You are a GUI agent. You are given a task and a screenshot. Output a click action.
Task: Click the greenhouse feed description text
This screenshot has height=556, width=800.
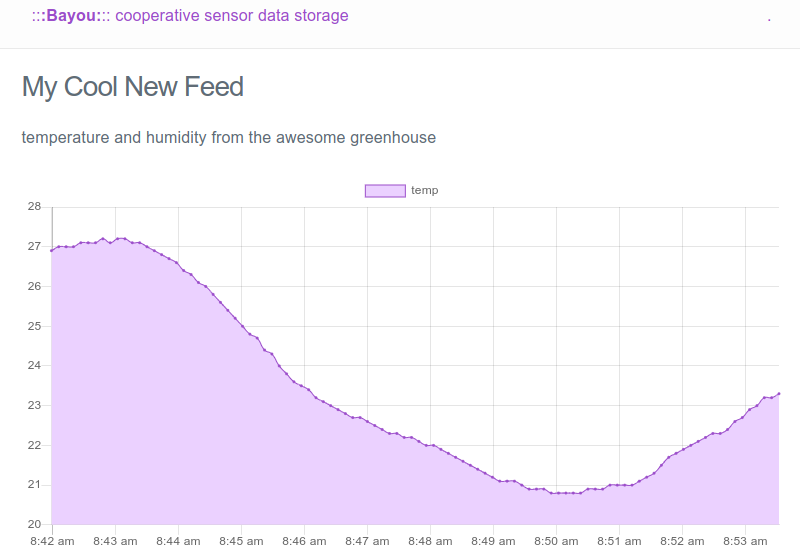pos(229,138)
